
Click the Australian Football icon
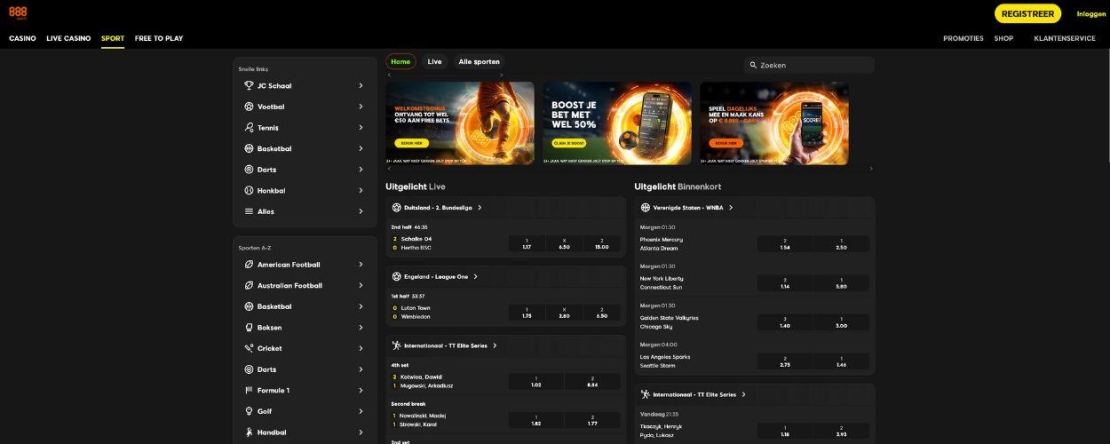coord(248,285)
